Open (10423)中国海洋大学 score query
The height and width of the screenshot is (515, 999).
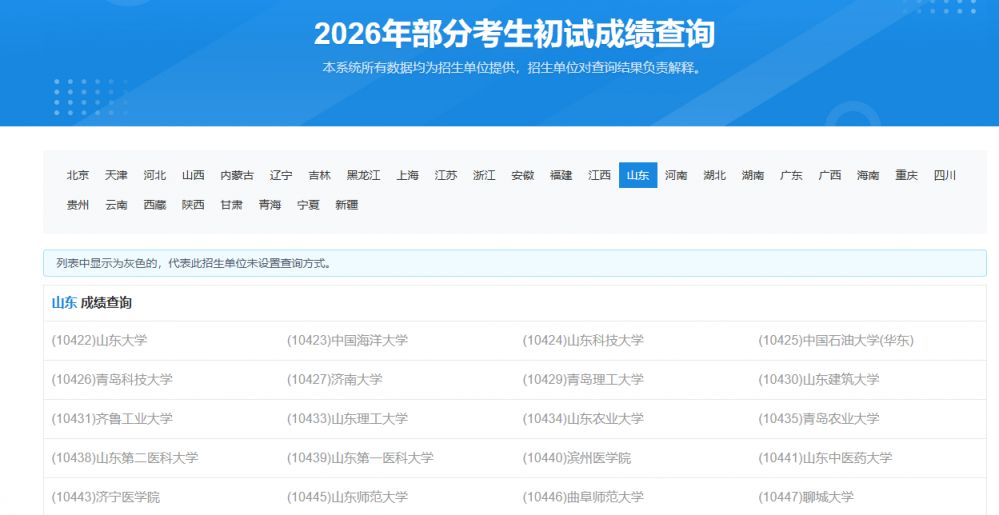347,341
